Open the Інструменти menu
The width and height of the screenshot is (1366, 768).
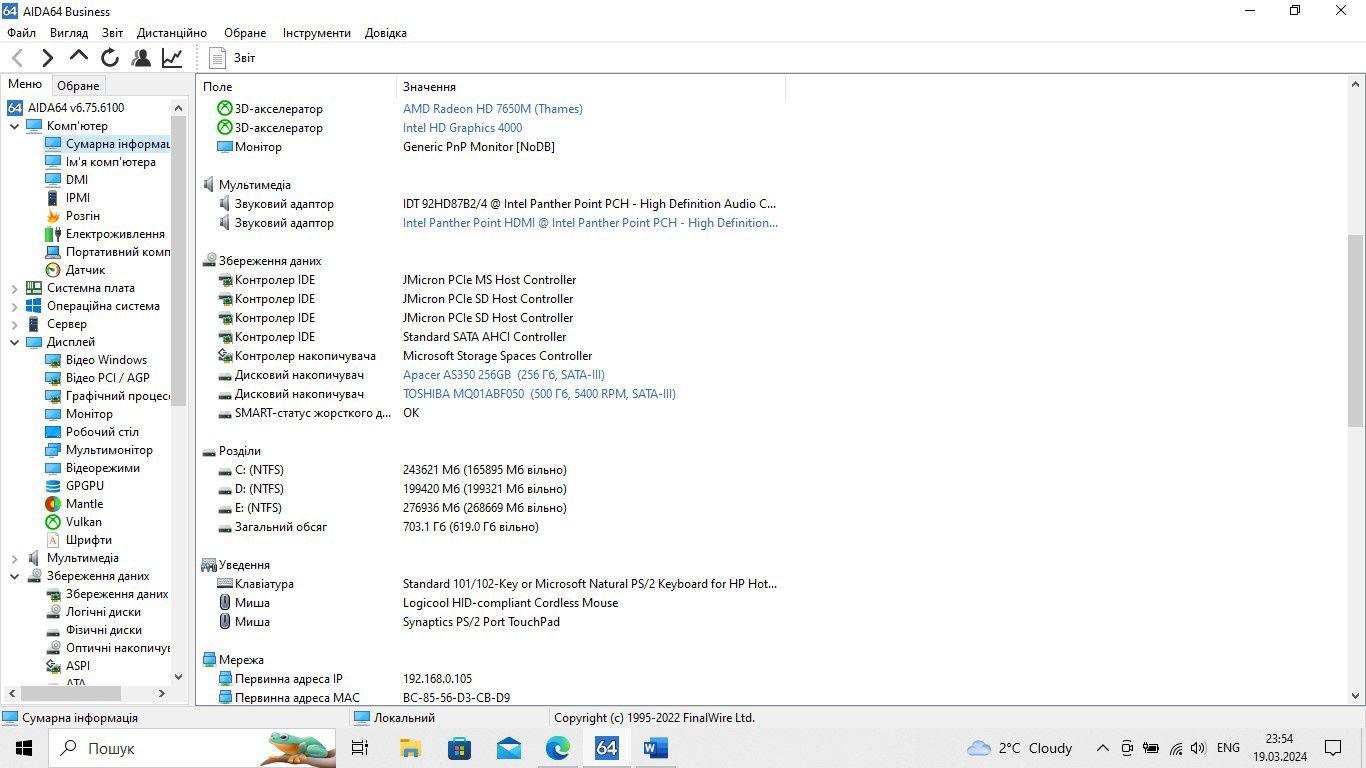pos(317,33)
